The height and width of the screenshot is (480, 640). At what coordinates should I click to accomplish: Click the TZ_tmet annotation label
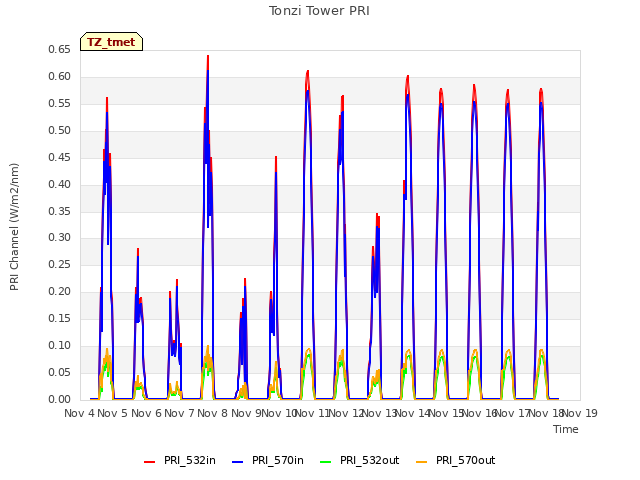click(x=111, y=42)
